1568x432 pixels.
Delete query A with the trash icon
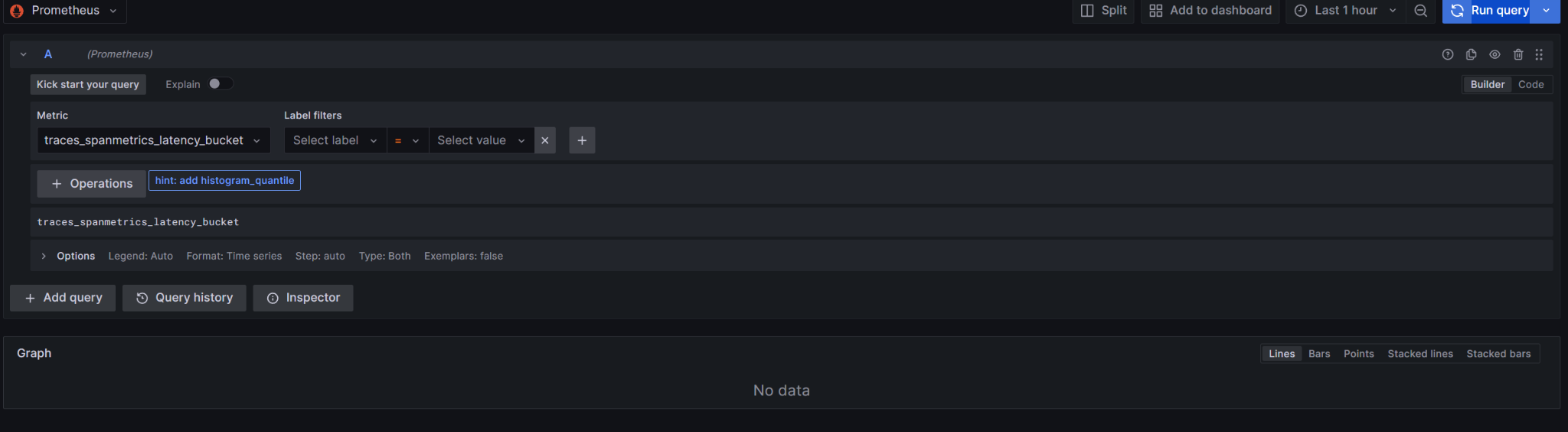(x=1518, y=54)
